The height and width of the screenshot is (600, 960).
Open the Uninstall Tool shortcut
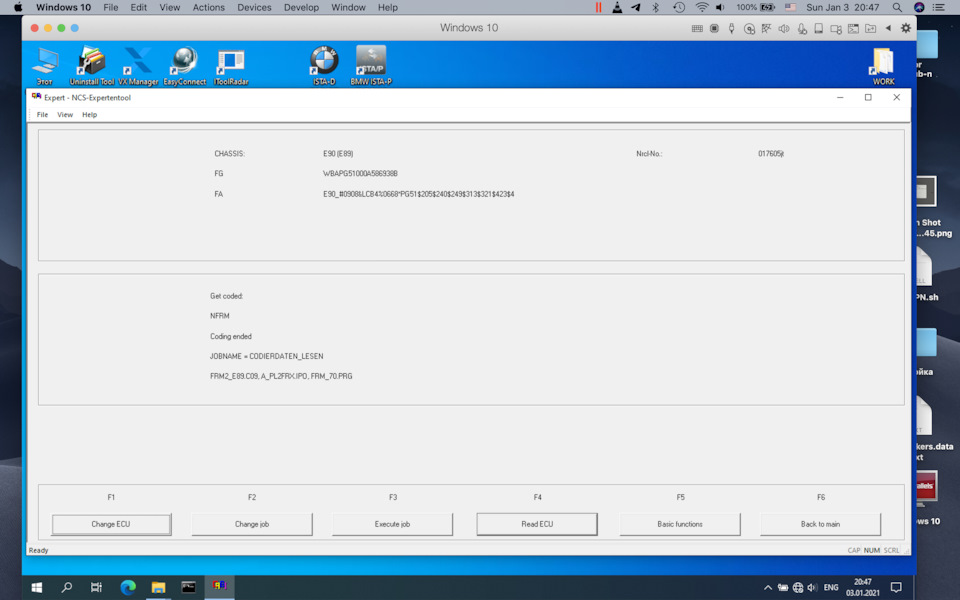click(92, 65)
